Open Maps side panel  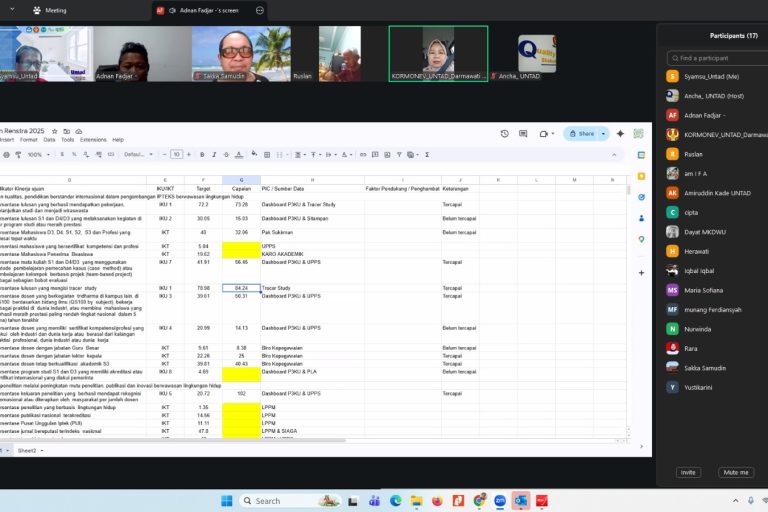[x=641, y=240]
